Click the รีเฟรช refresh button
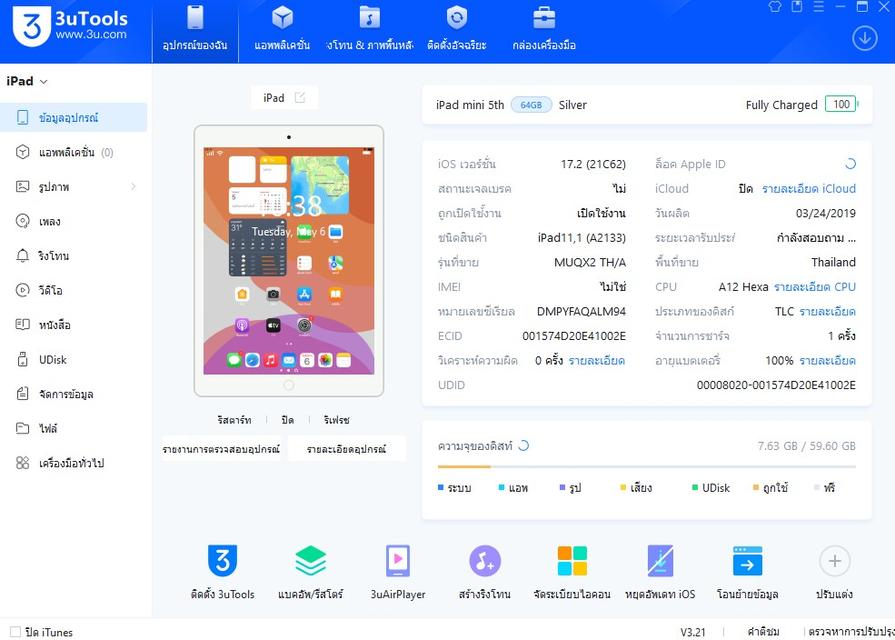 [x=336, y=420]
